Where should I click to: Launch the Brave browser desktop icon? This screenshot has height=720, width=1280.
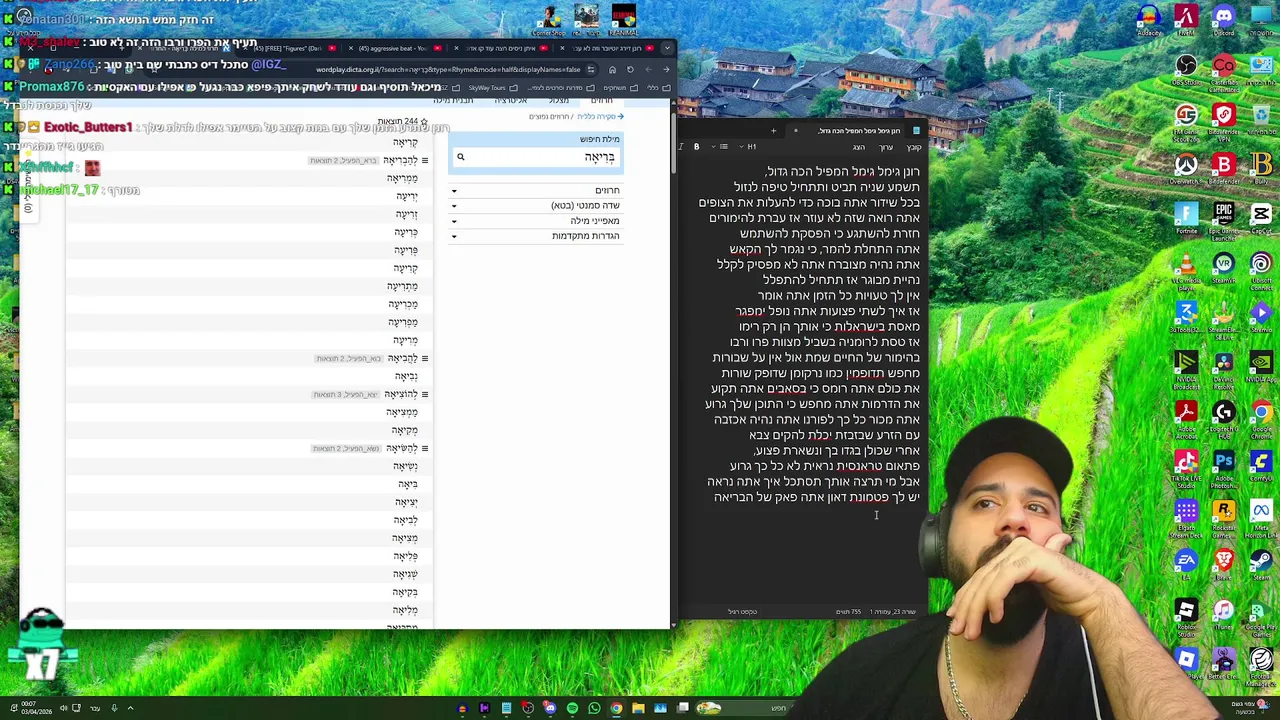1224,561
